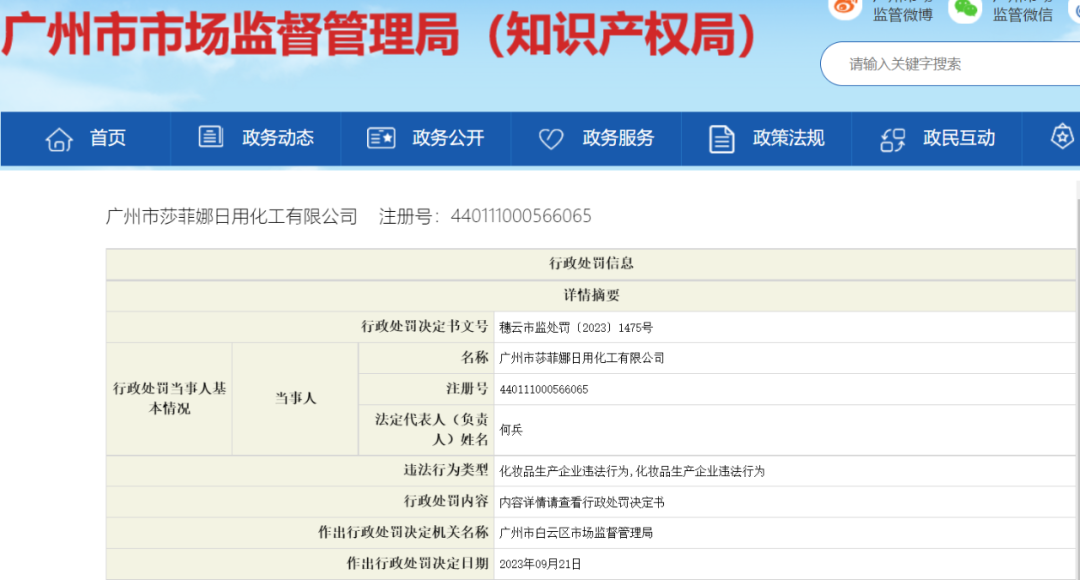This screenshot has width=1080, height=580.
Task: Open the 政民互动 menu
Action: coord(960,139)
